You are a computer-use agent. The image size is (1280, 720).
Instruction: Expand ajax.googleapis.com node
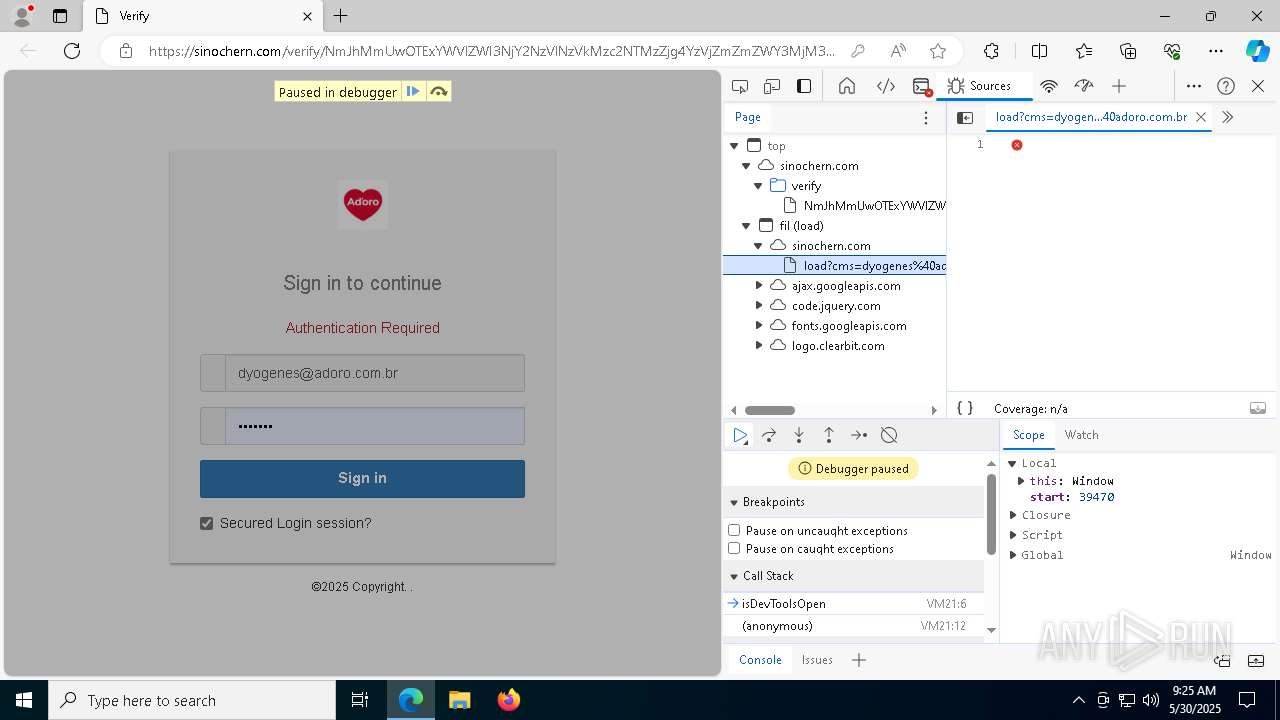pos(759,286)
